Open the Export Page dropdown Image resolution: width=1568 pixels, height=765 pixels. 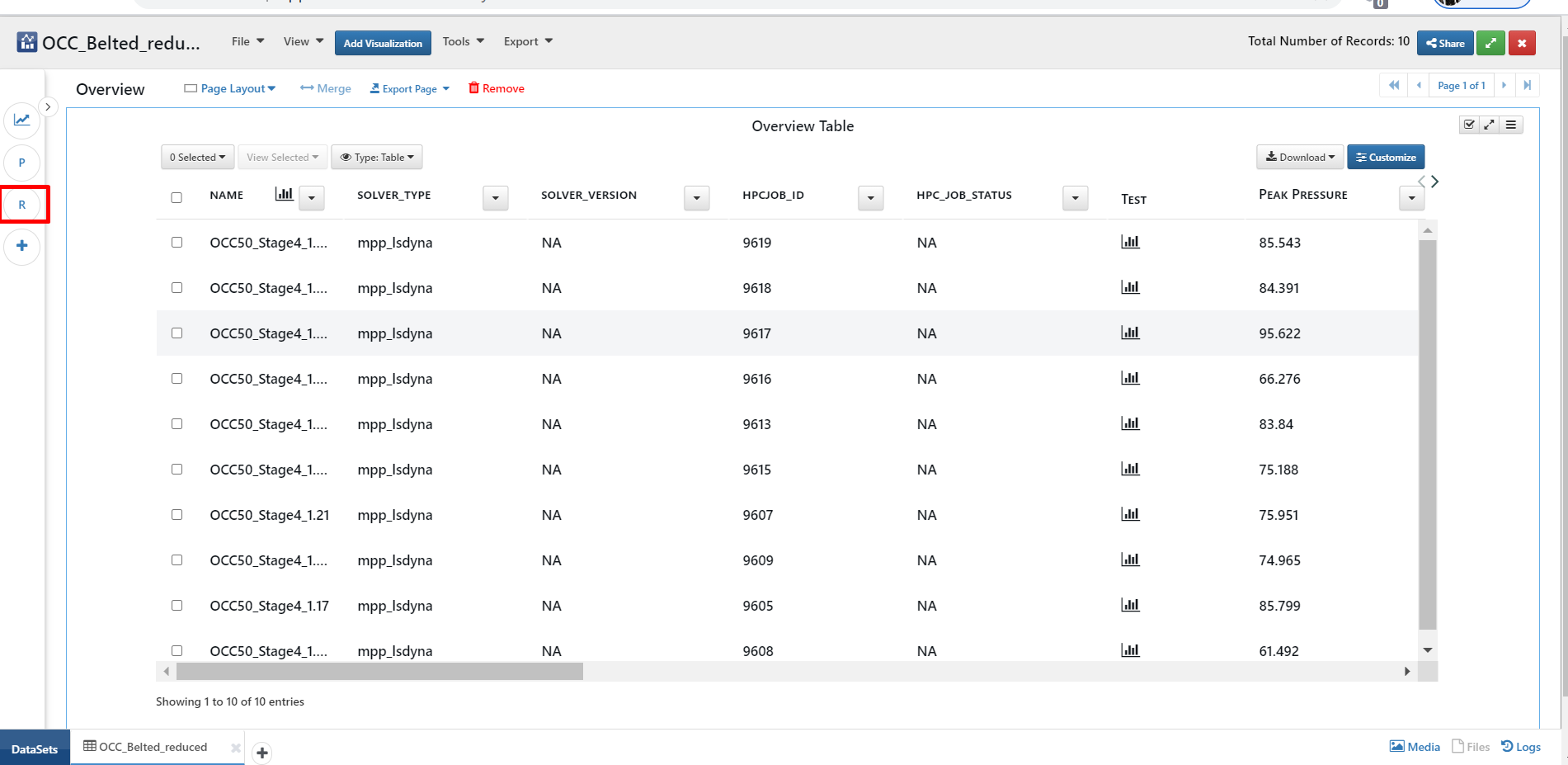[410, 88]
